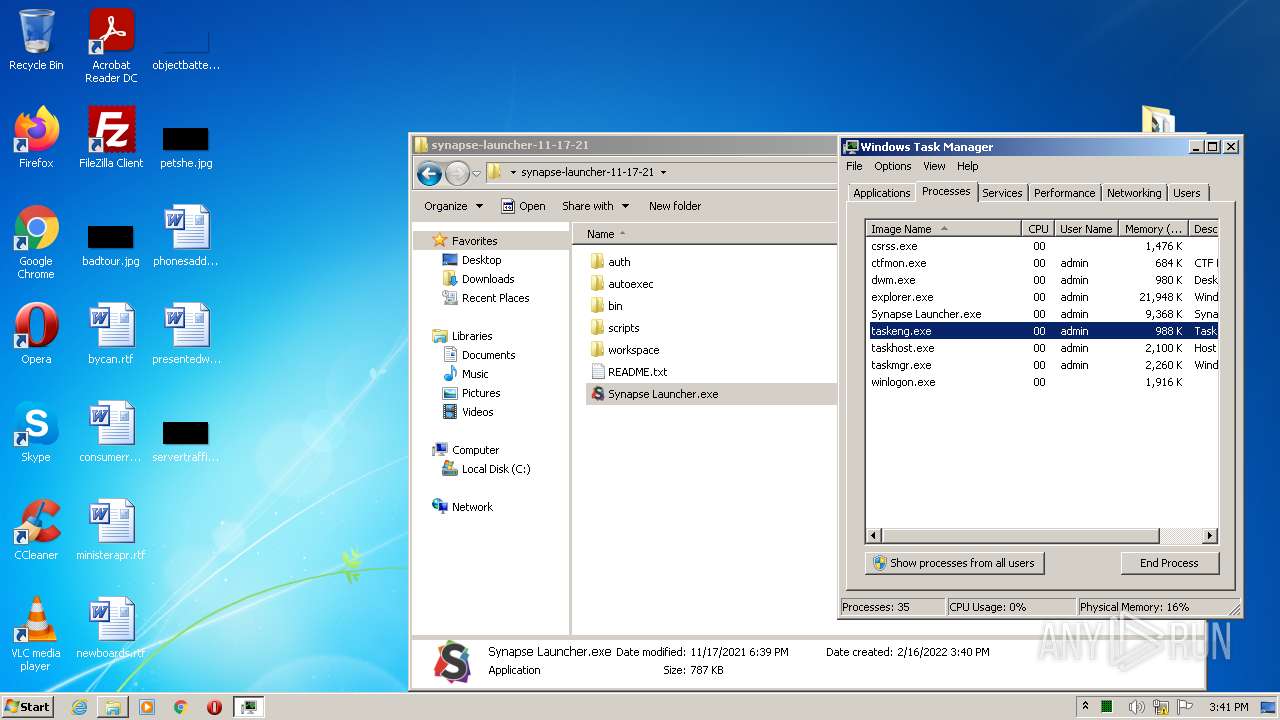Show hidden system tray icons
Image resolution: width=1280 pixels, height=720 pixels.
[1085, 707]
